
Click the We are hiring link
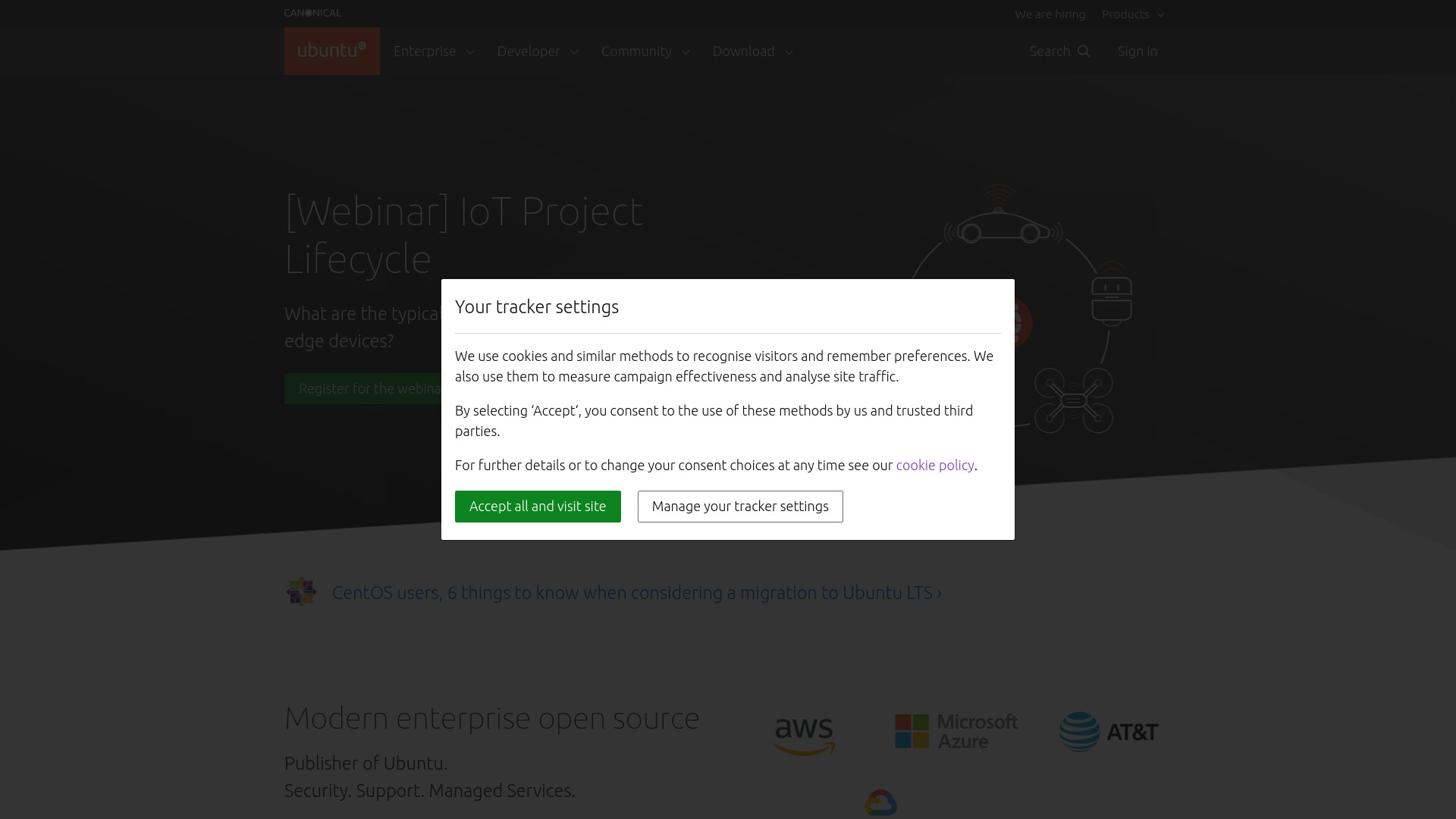[x=1050, y=14]
